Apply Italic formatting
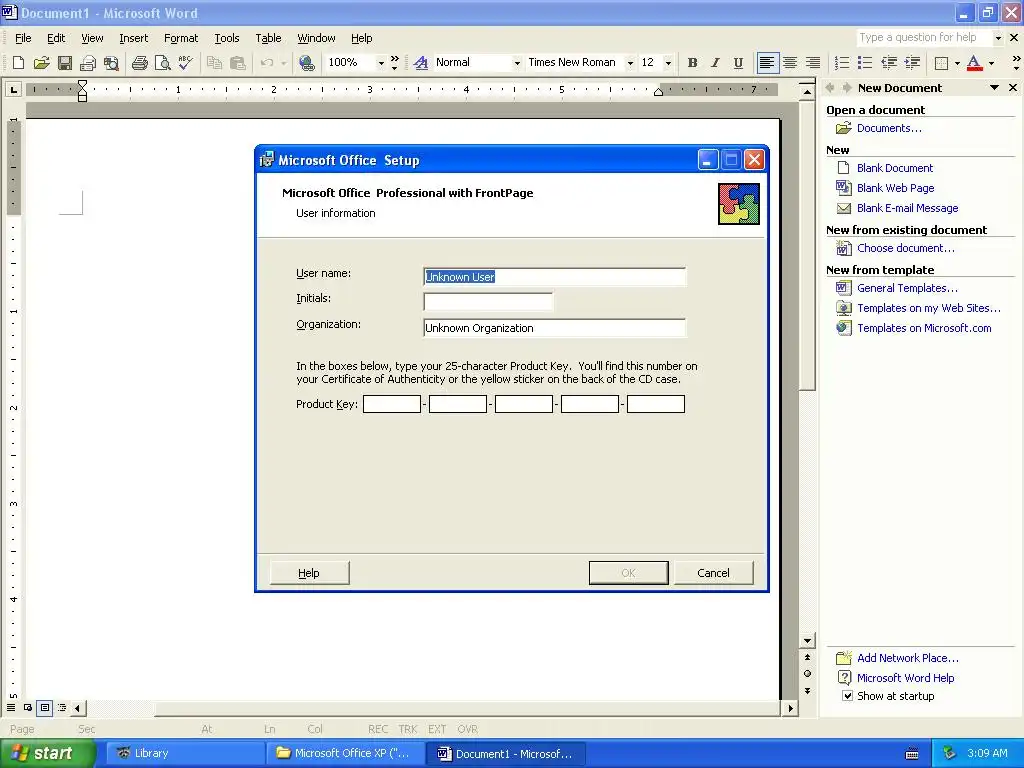Viewport: 1024px width, 768px height. coord(715,63)
